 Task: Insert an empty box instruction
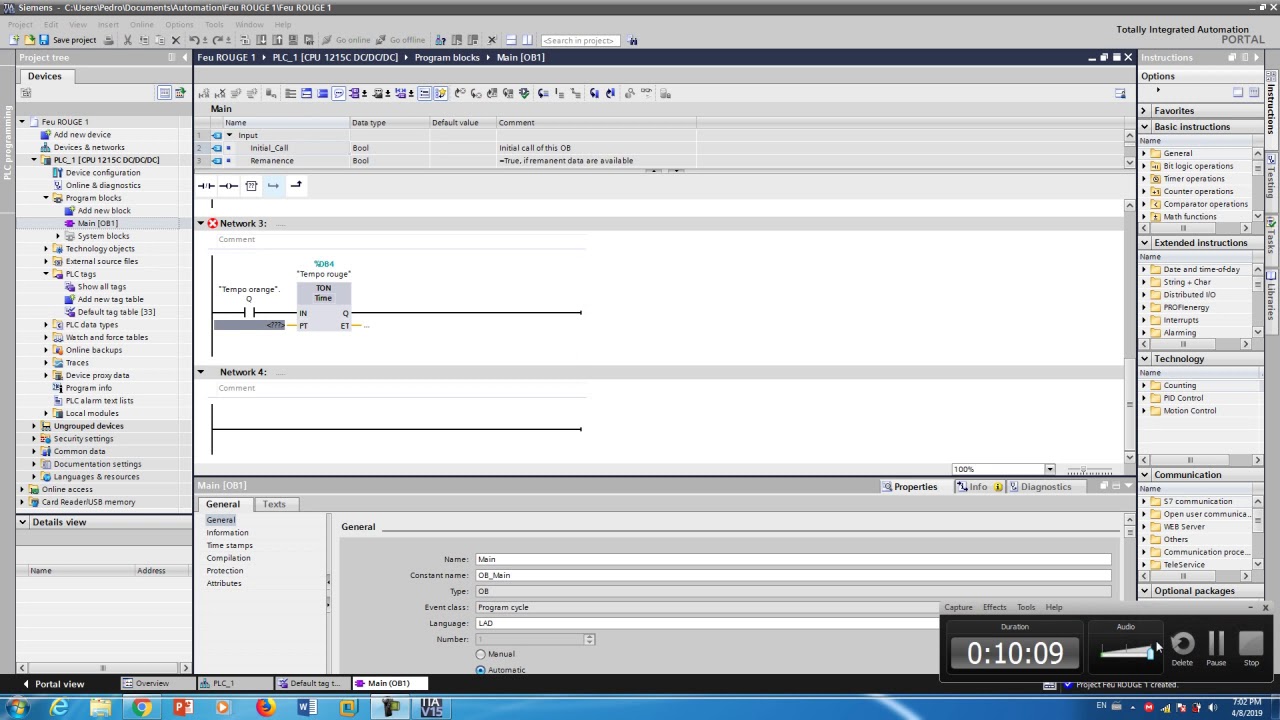[x=251, y=185]
